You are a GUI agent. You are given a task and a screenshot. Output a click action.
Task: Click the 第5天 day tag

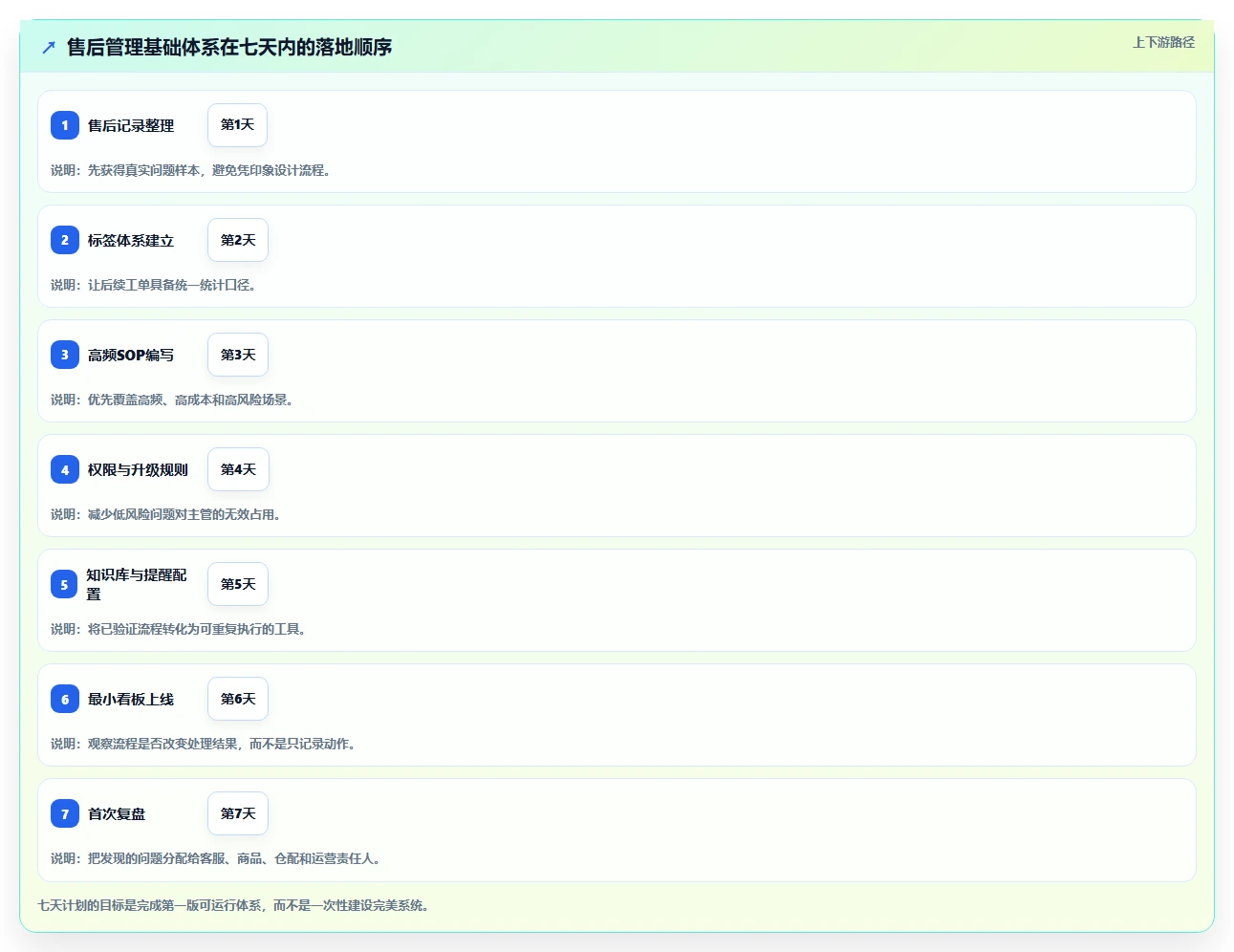(x=238, y=584)
